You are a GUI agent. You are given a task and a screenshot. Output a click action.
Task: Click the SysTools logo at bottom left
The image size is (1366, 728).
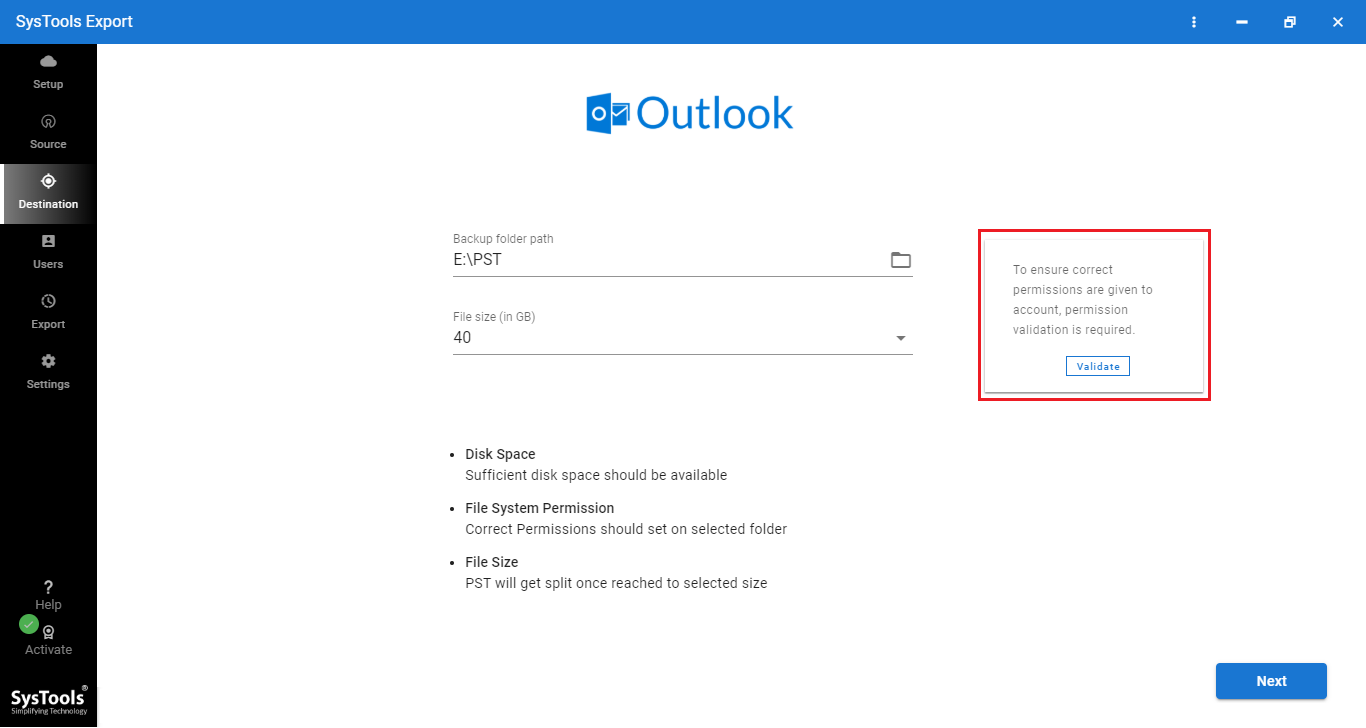[49, 700]
